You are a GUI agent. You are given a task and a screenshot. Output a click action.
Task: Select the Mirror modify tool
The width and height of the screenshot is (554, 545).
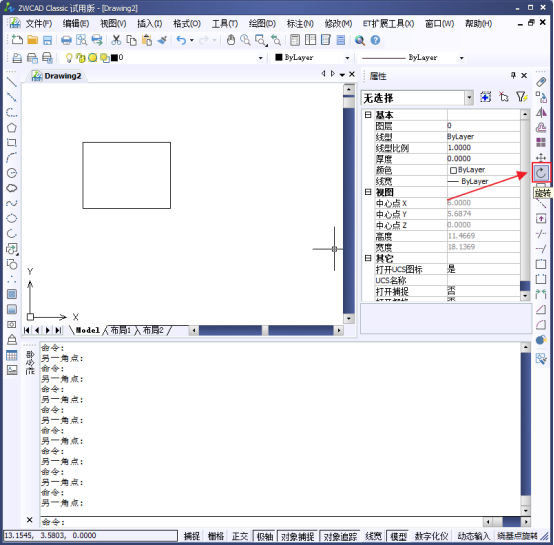(541, 112)
